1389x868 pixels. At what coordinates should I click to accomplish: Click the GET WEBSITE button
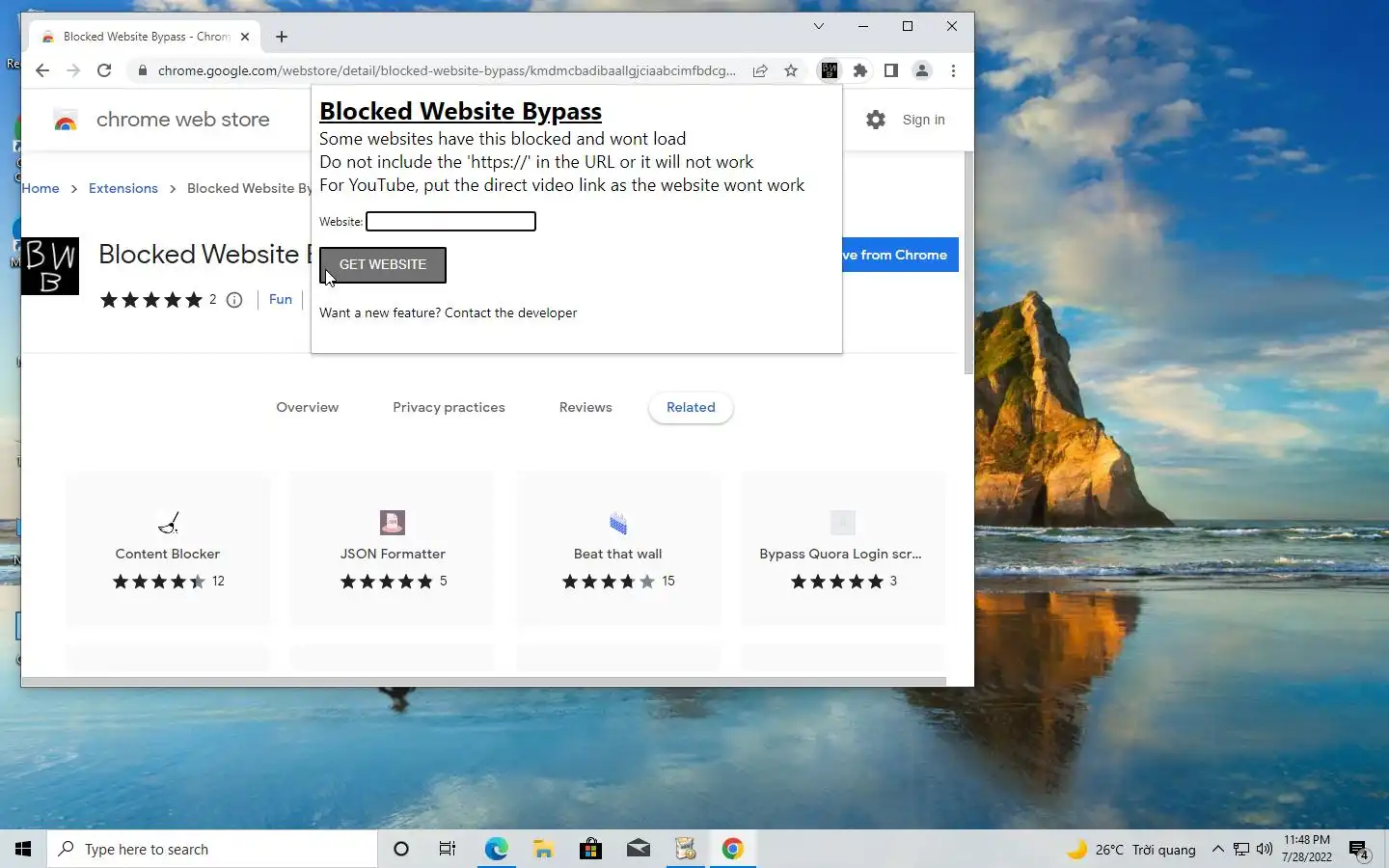[383, 264]
